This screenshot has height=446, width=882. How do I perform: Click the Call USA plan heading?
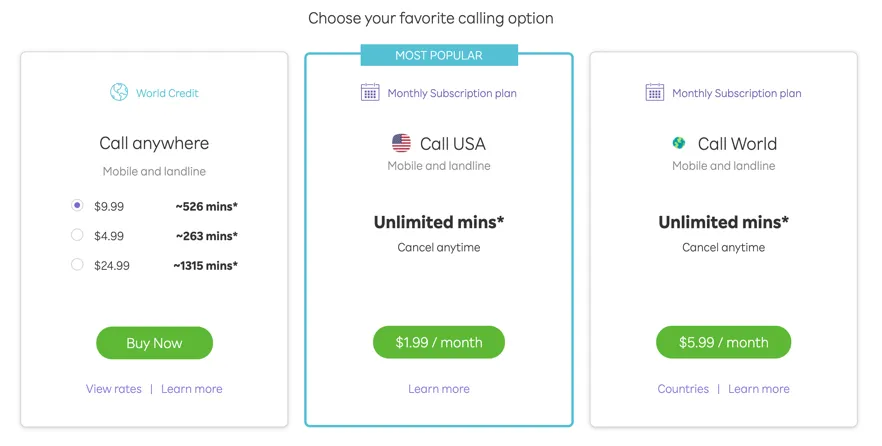453,143
